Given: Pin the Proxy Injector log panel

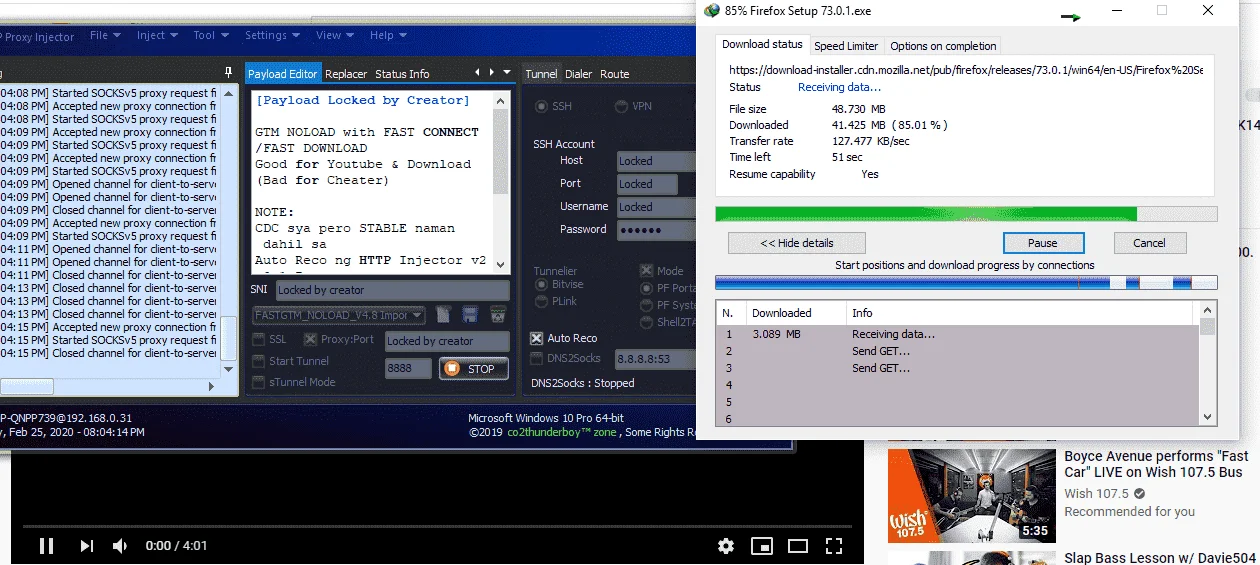Looking at the screenshot, I should point(229,73).
